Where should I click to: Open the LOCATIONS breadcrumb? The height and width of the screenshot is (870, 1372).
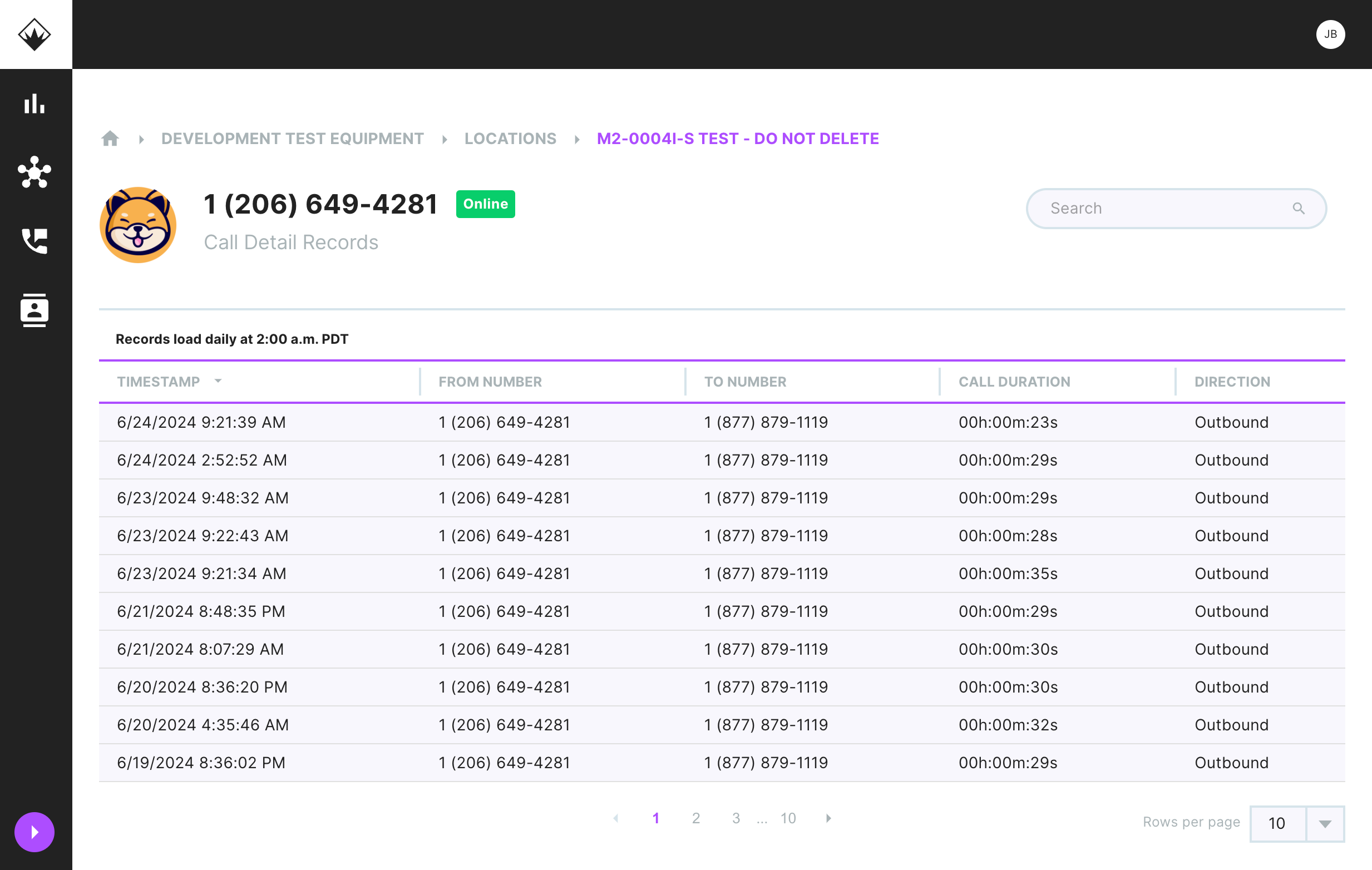(x=510, y=138)
